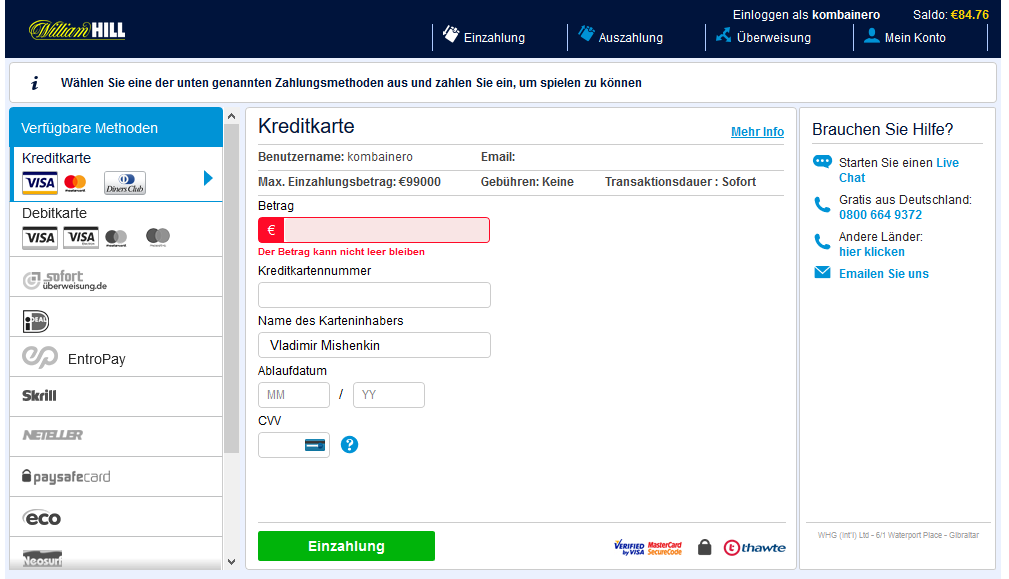This screenshot has height=579, width=1009.
Task: Click the Name des Karteninhabers field
Action: click(374, 345)
